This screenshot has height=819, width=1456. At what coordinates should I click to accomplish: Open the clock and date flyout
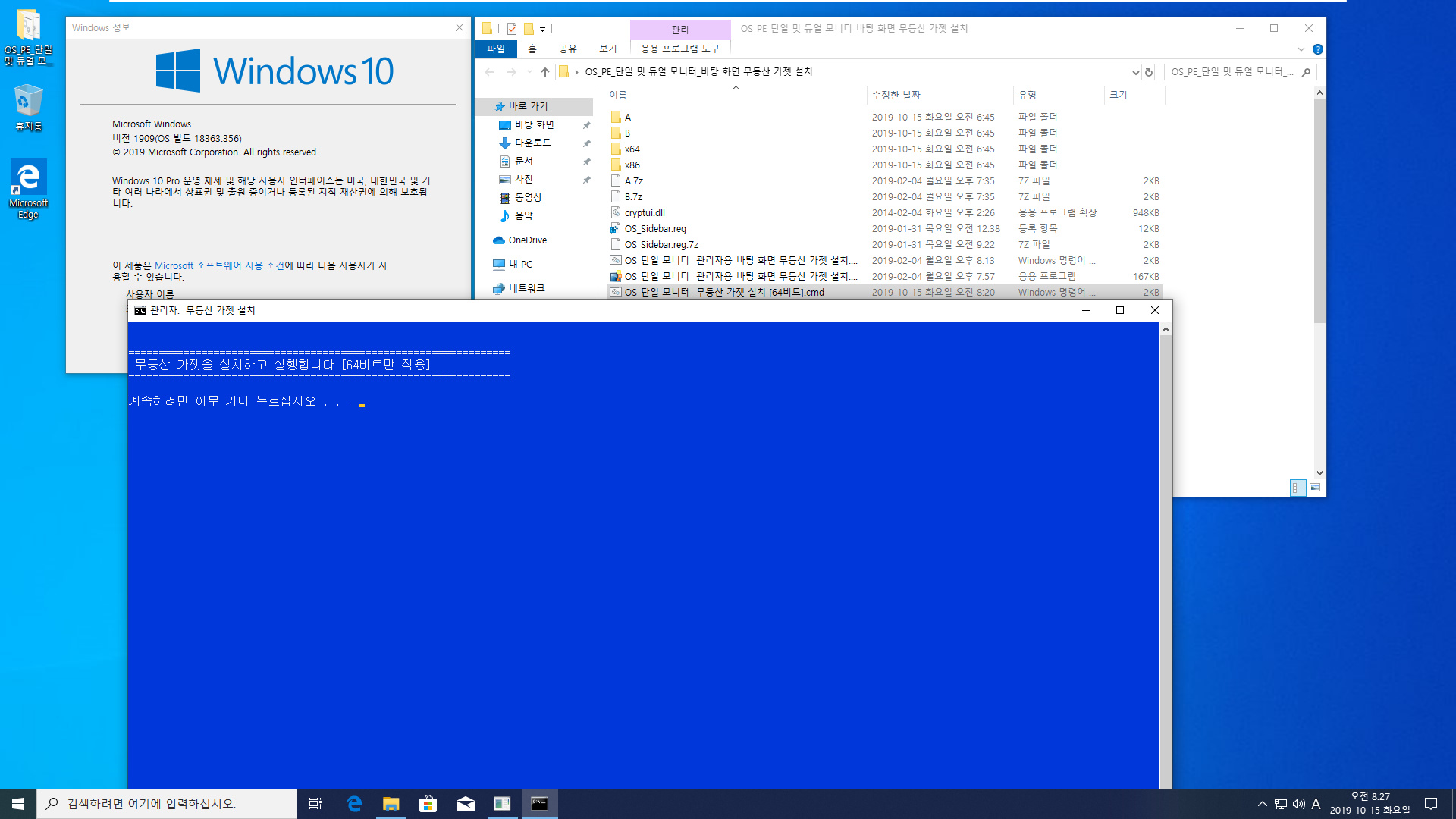[x=1370, y=804]
